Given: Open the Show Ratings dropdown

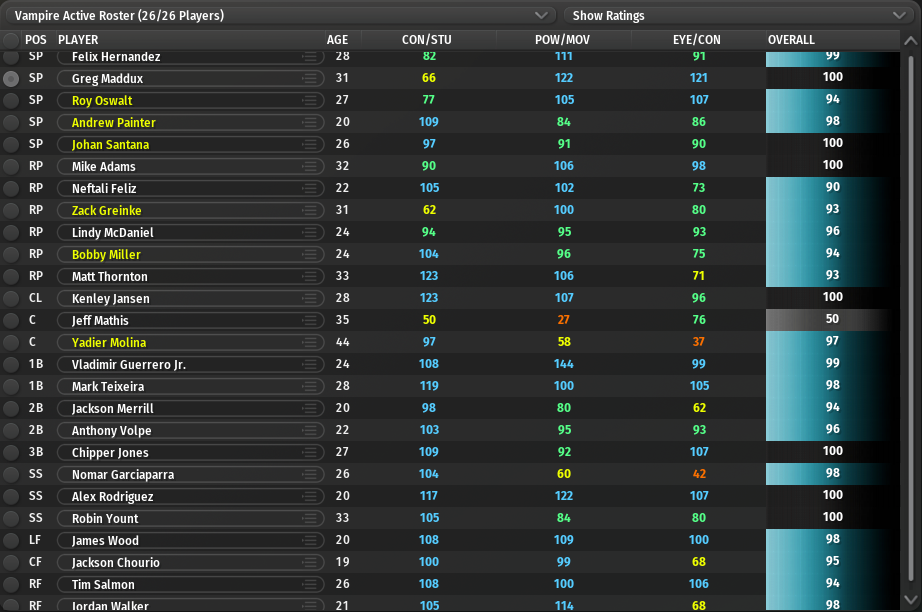Looking at the screenshot, I should click(x=738, y=15).
